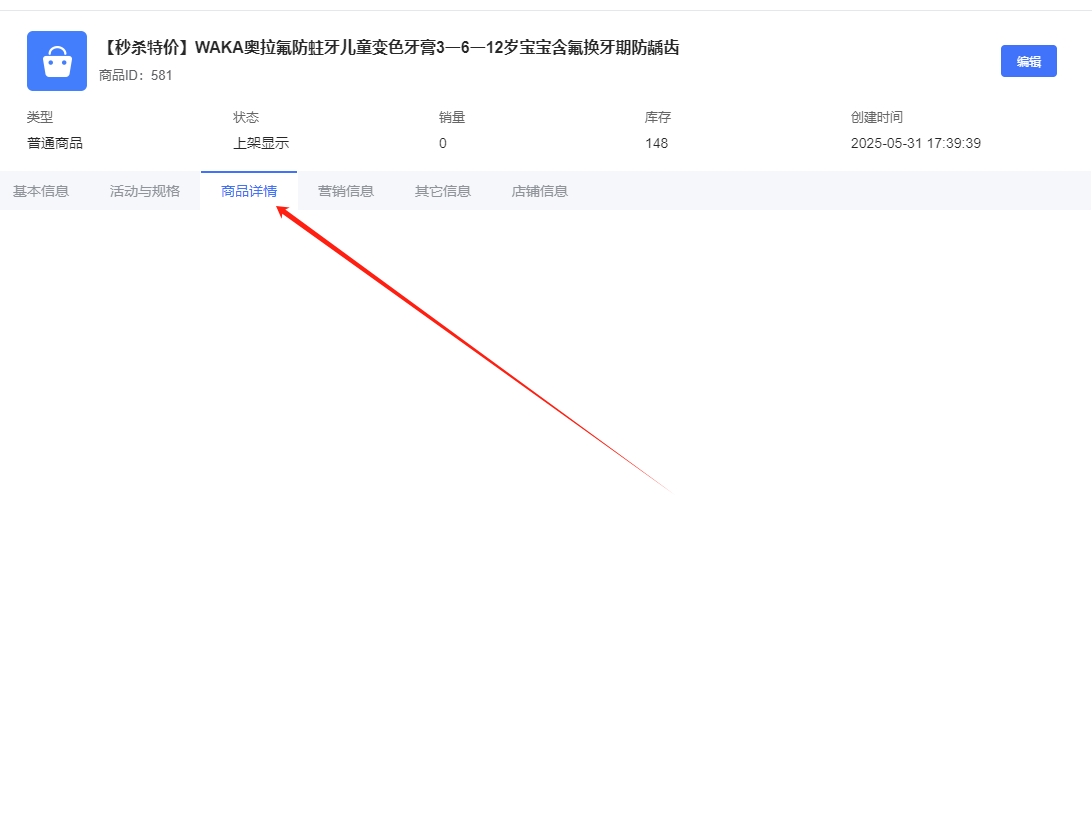Click the blue 编辑 button
This screenshot has width=1092, height=824.
pos(1029,61)
